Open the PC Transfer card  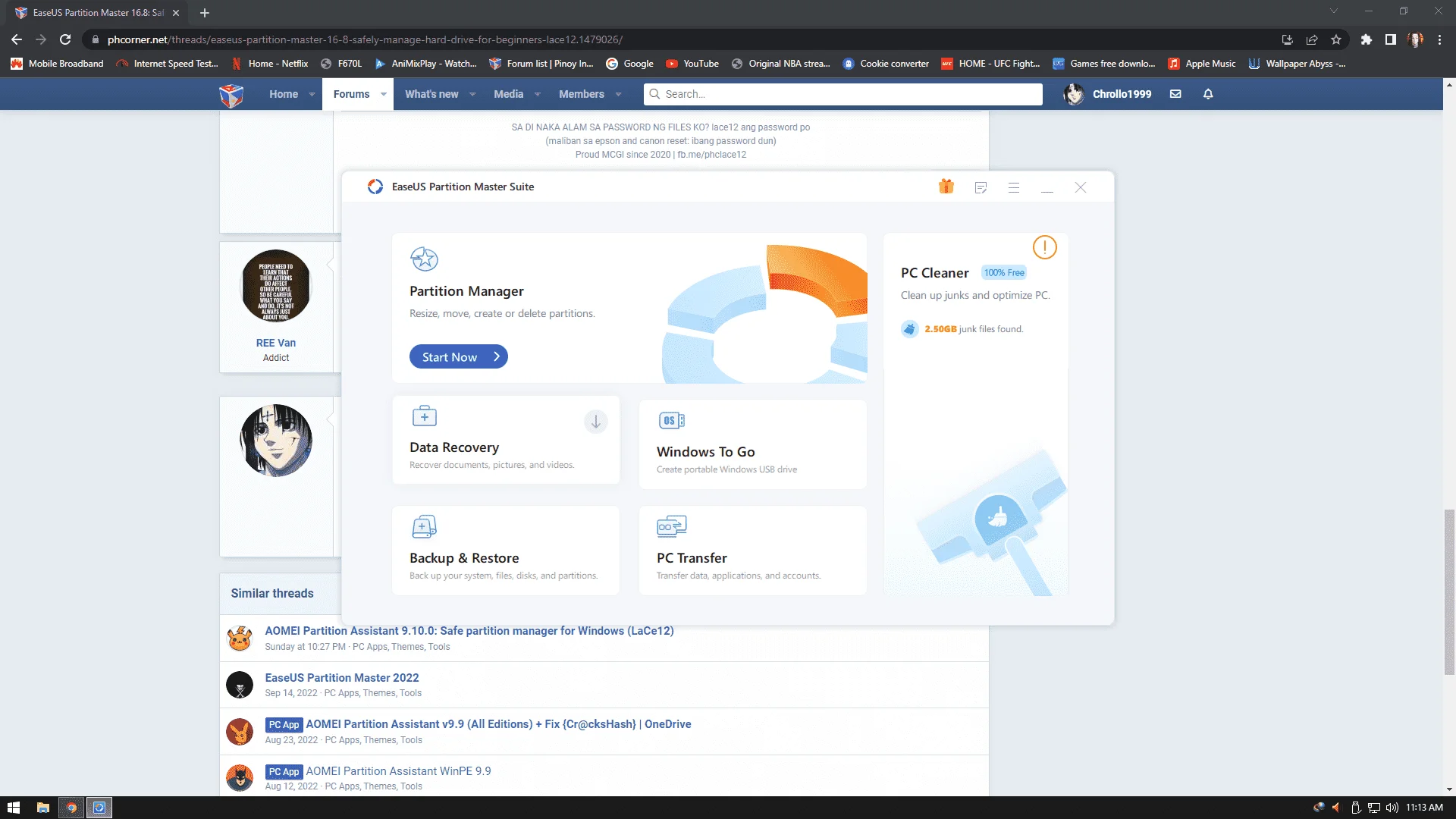coord(752,550)
